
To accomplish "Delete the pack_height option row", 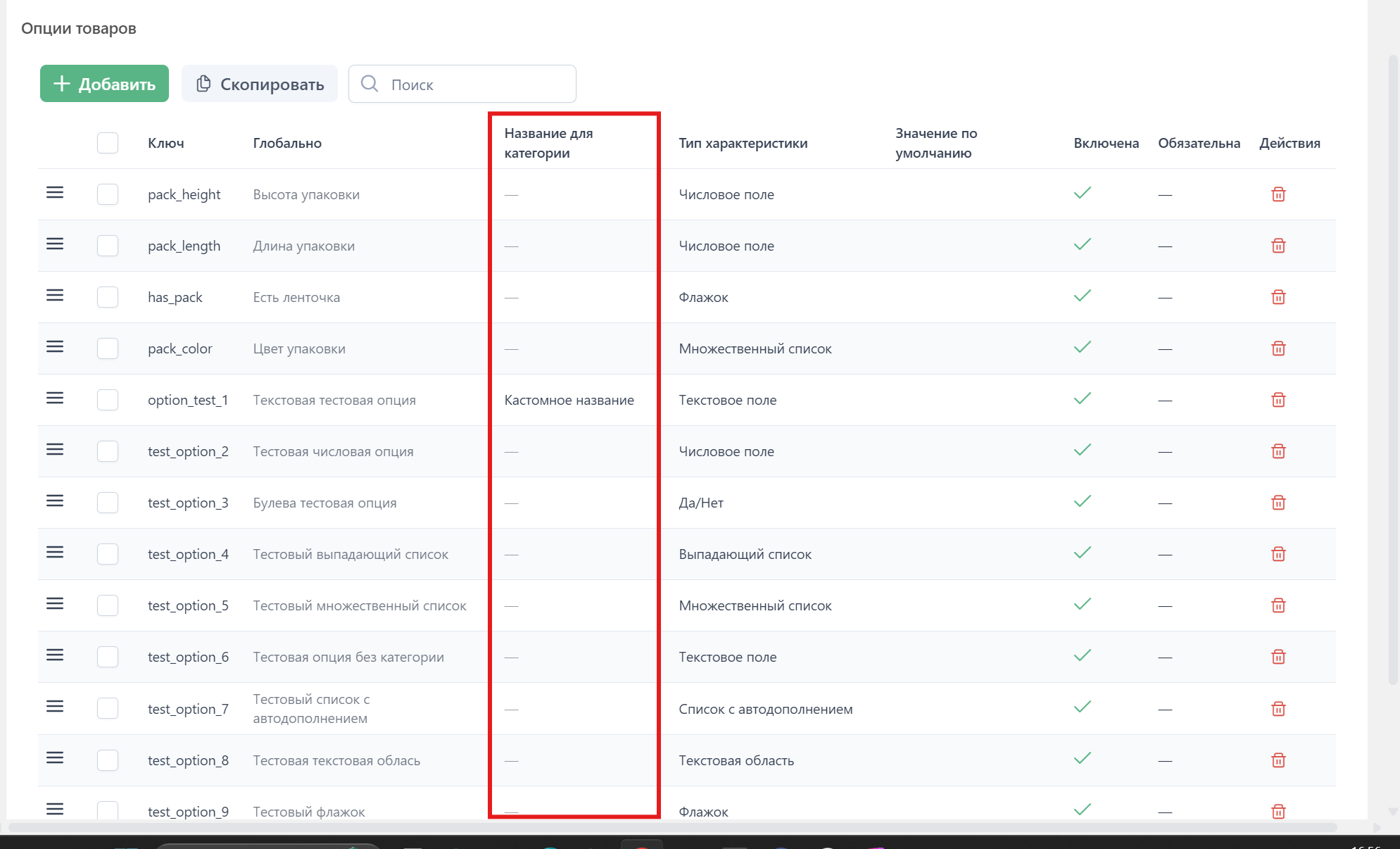I will [1278, 194].
